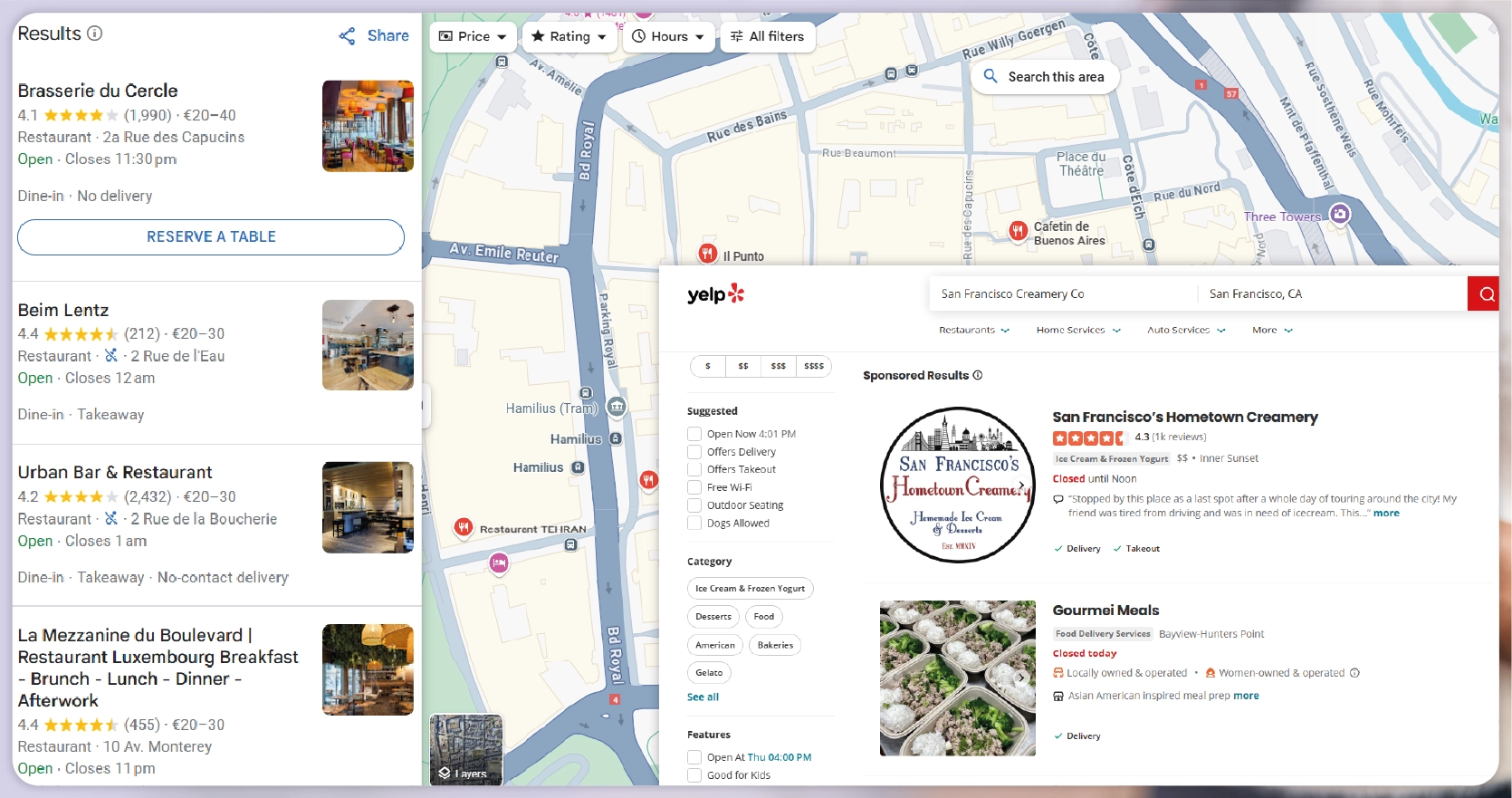Image resolution: width=1512 pixels, height=798 pixels.
Task: Open the Beim Lentz photo thumbnail
Action: tap(368, 345)
